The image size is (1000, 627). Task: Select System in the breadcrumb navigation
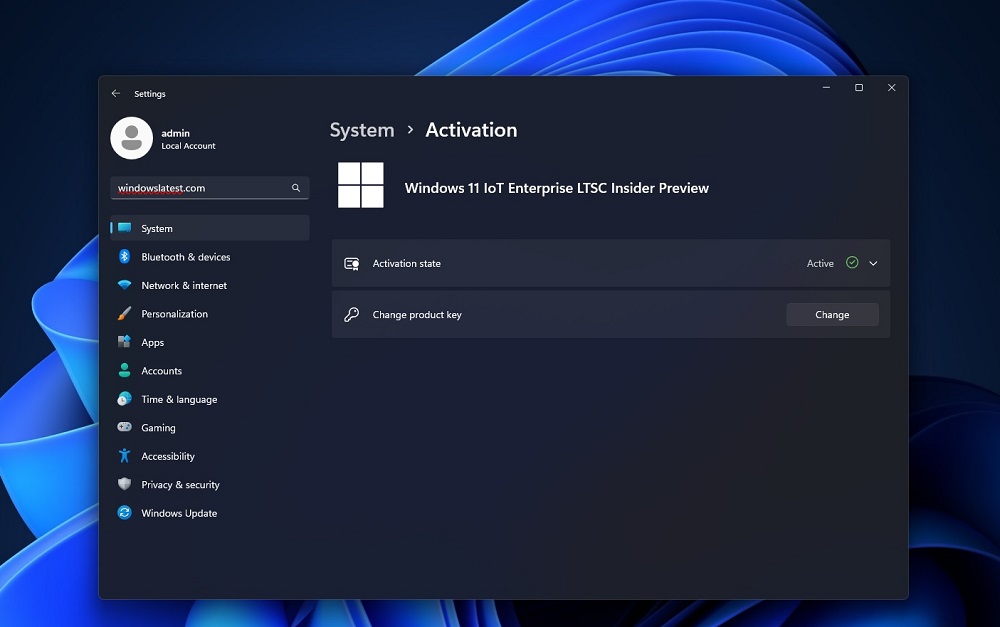point(362,130)
